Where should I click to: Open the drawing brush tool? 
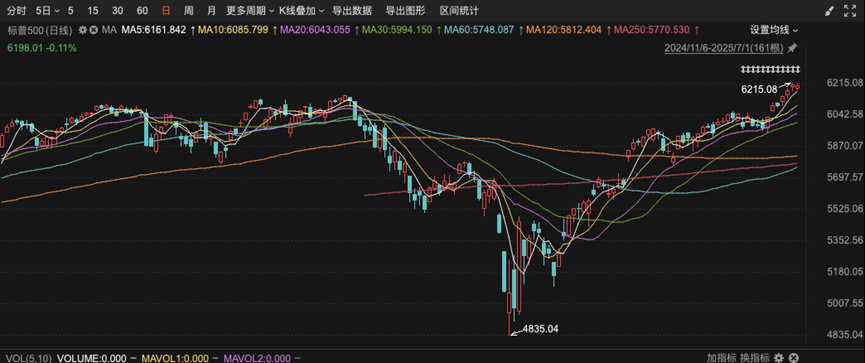coord(829,10)
